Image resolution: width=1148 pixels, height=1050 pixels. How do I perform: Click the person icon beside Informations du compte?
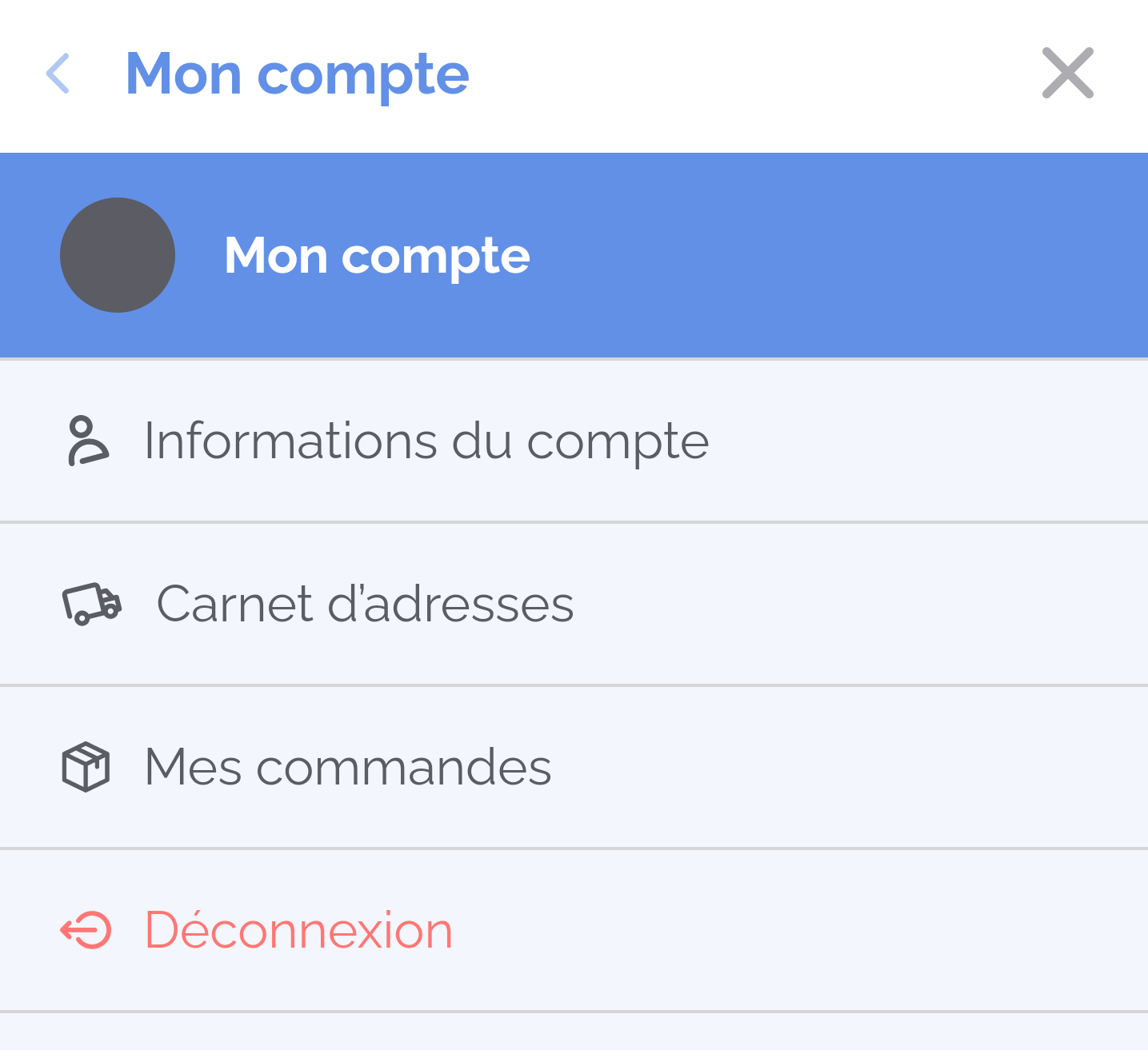pyautogui.click(x=88, y=440)
